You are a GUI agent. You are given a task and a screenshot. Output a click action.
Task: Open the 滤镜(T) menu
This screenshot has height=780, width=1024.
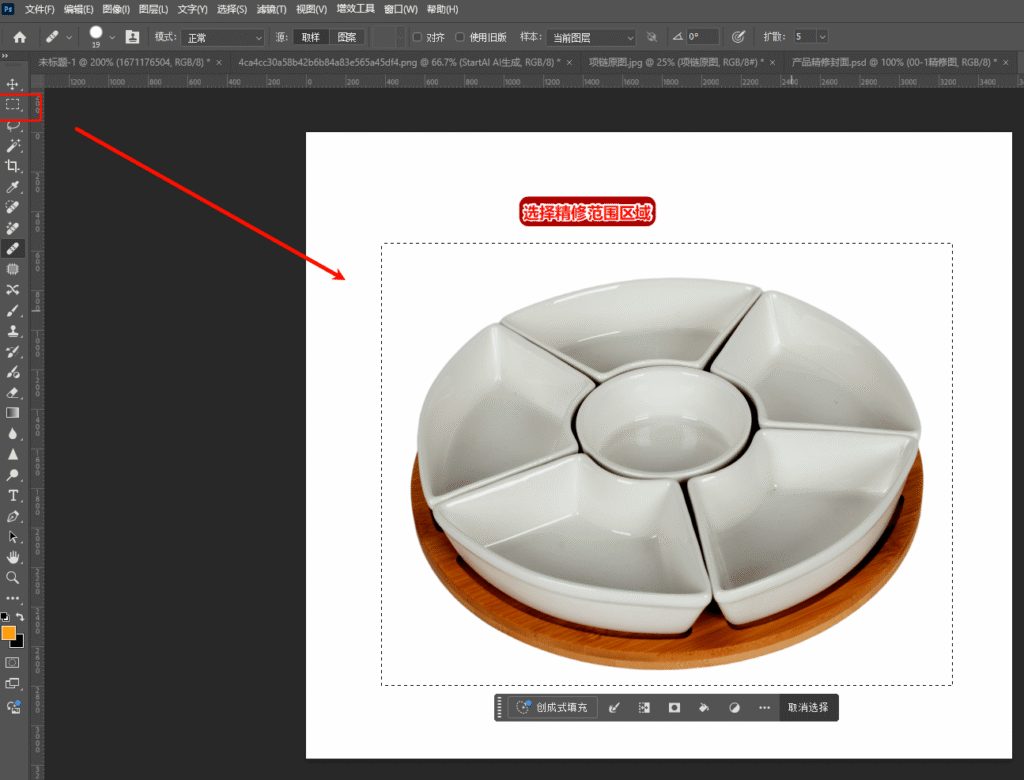[x=271, y=9]
